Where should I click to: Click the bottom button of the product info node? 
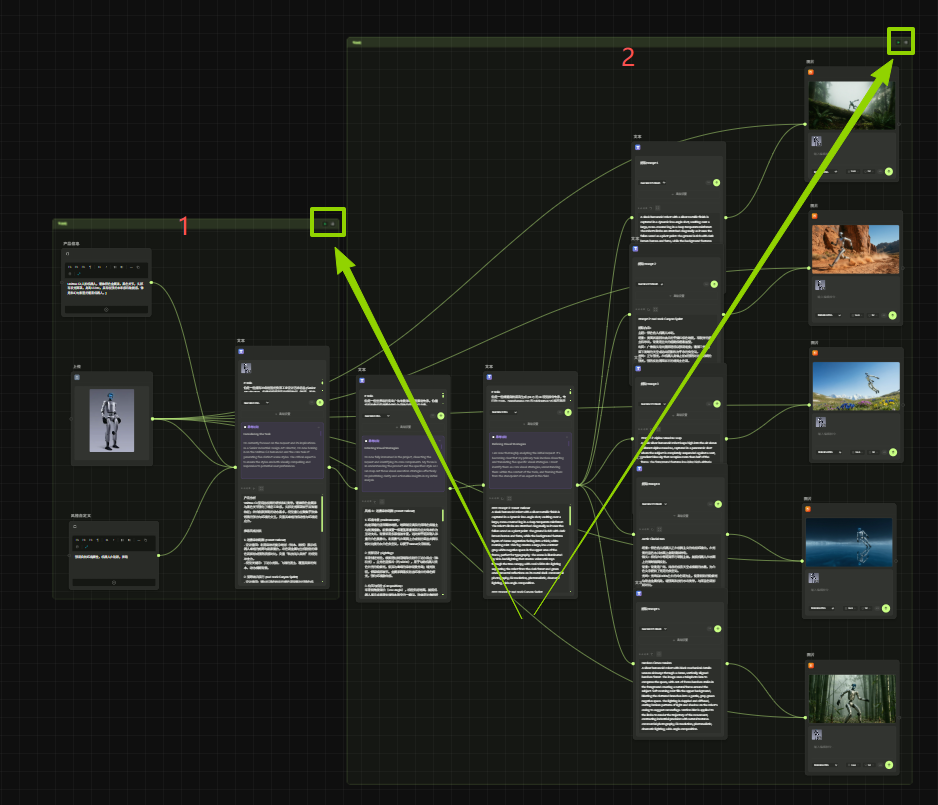(x=106, y=309)
